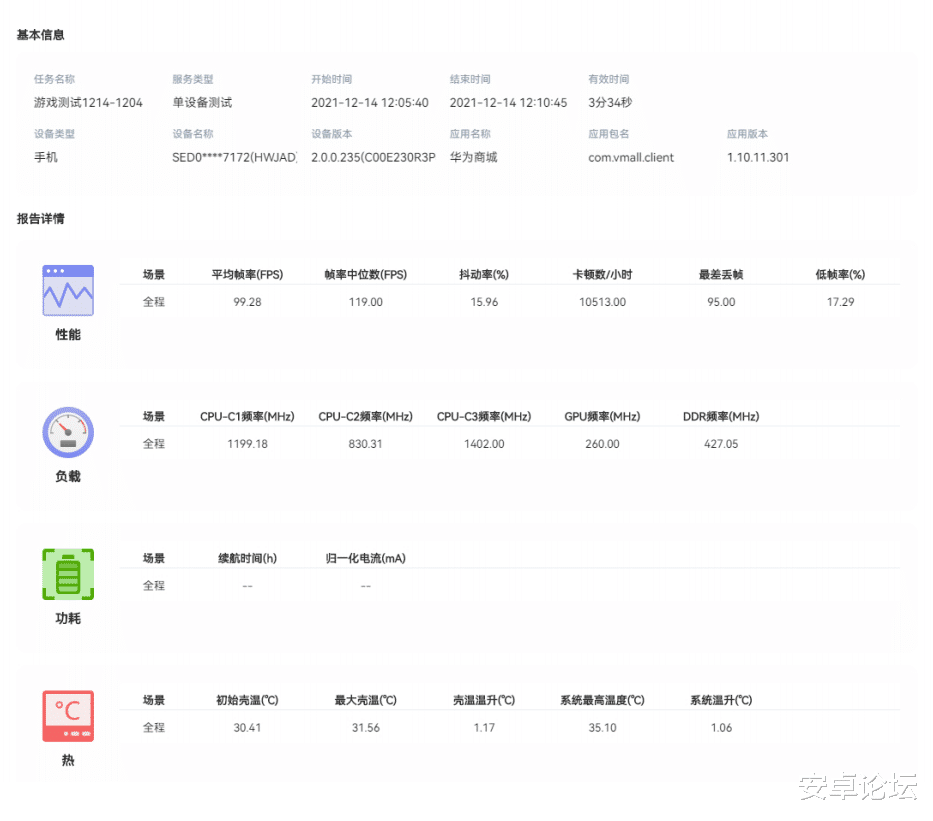Click start time 2021-12-14 12:05:40

370,102
